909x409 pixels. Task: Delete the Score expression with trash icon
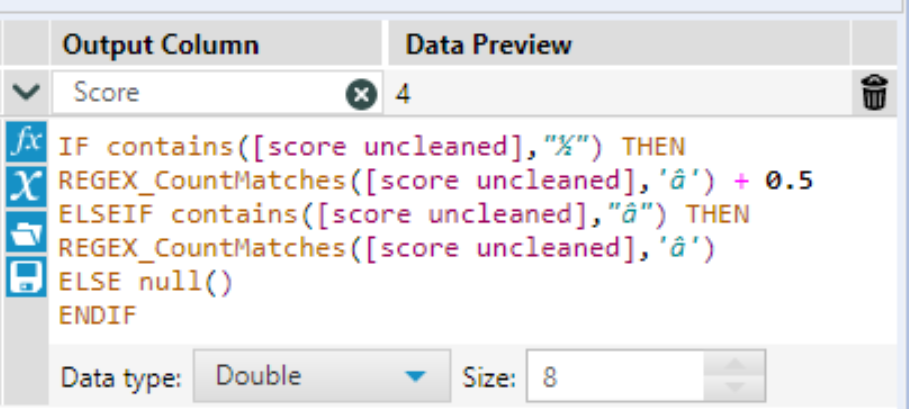pyautogui.click(x=874, y=93)
